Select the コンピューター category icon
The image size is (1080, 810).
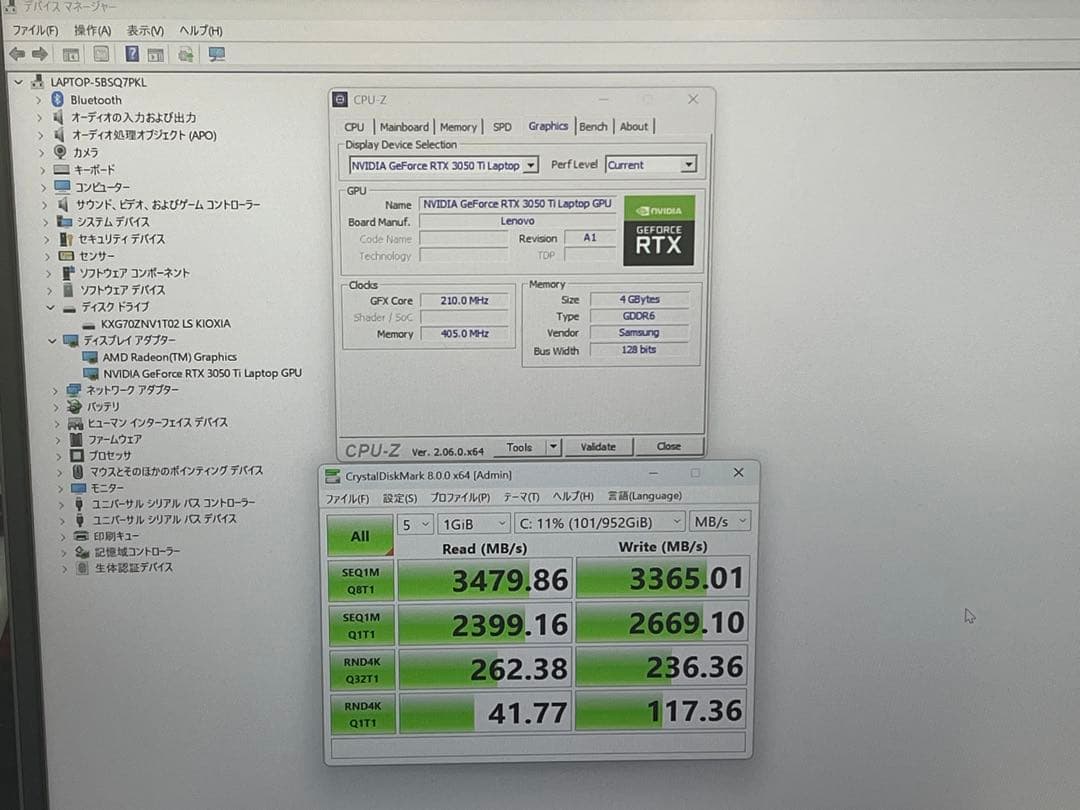coord(62,187)
